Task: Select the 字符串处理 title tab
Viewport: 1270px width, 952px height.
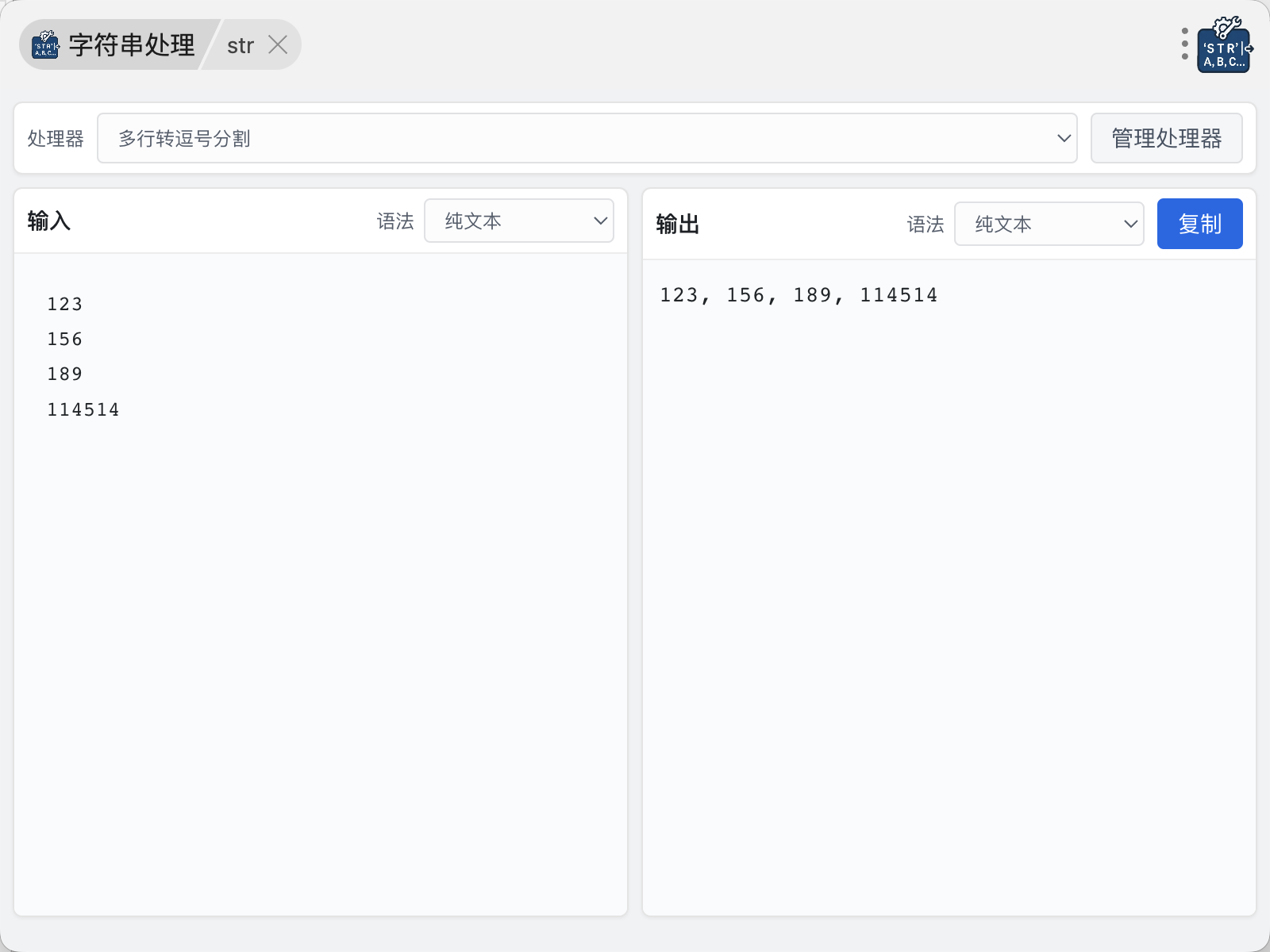Action: [x=131, y=45]
